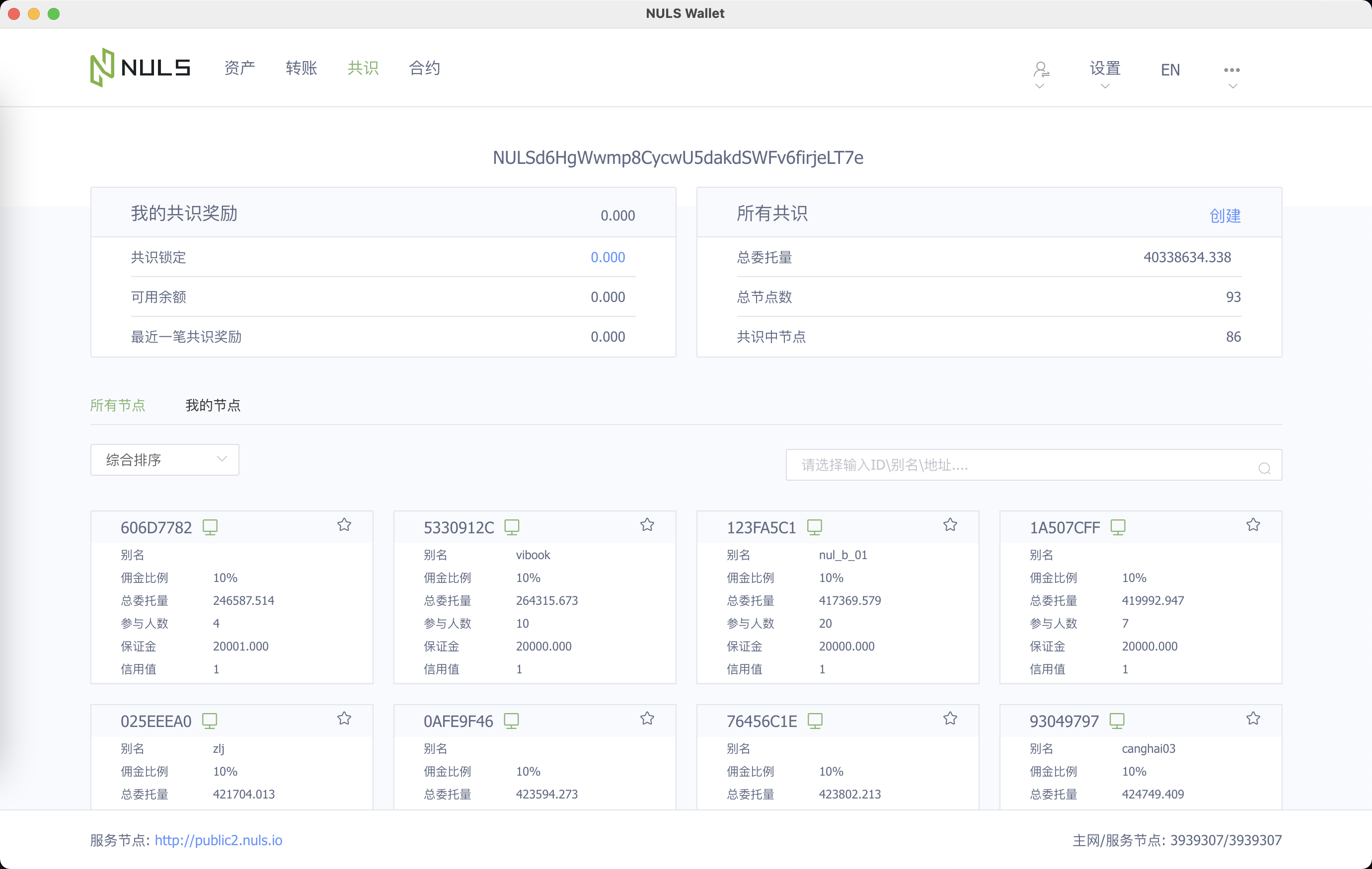
Task: Select the 共识 consensus tab
Action: [363, 69]
